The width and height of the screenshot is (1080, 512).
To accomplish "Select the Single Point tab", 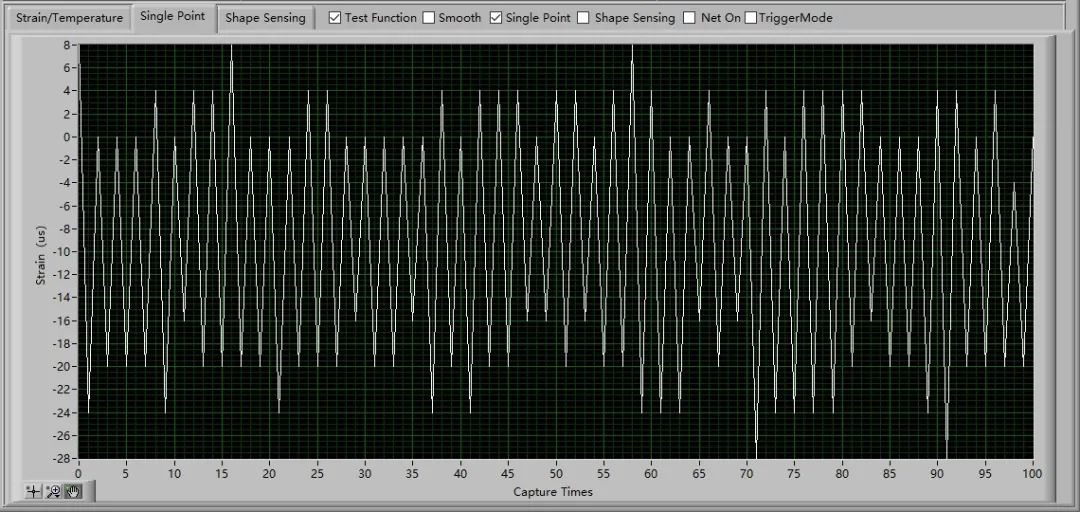I will pos(173,17).
